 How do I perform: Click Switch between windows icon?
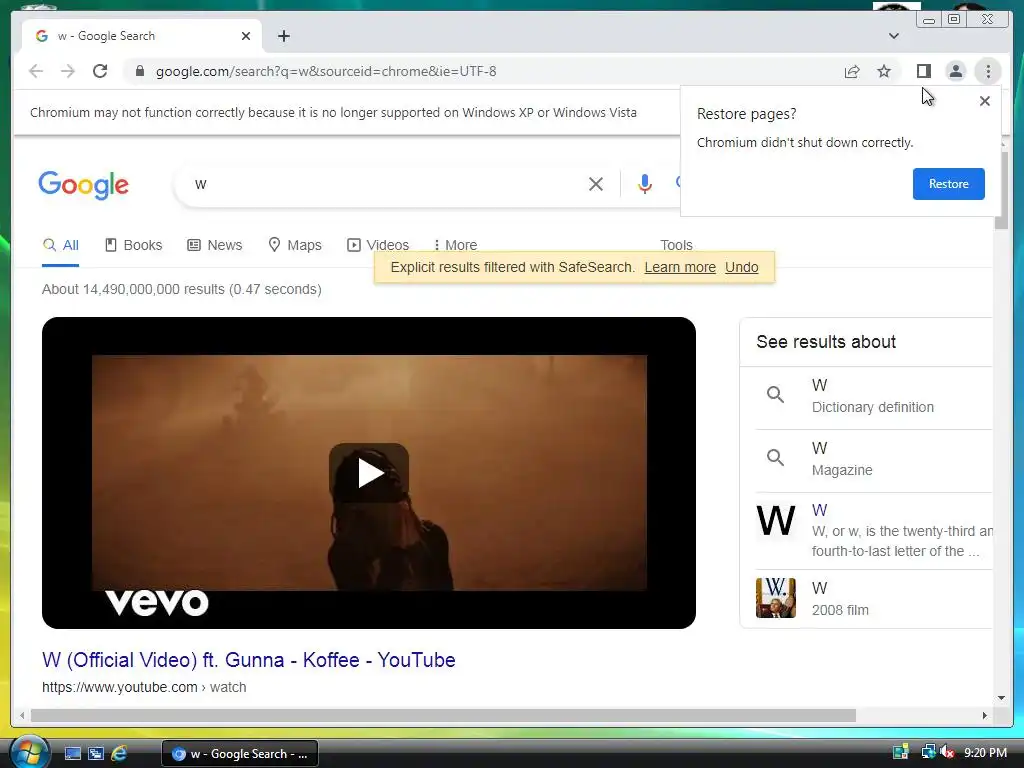point(96,754)
